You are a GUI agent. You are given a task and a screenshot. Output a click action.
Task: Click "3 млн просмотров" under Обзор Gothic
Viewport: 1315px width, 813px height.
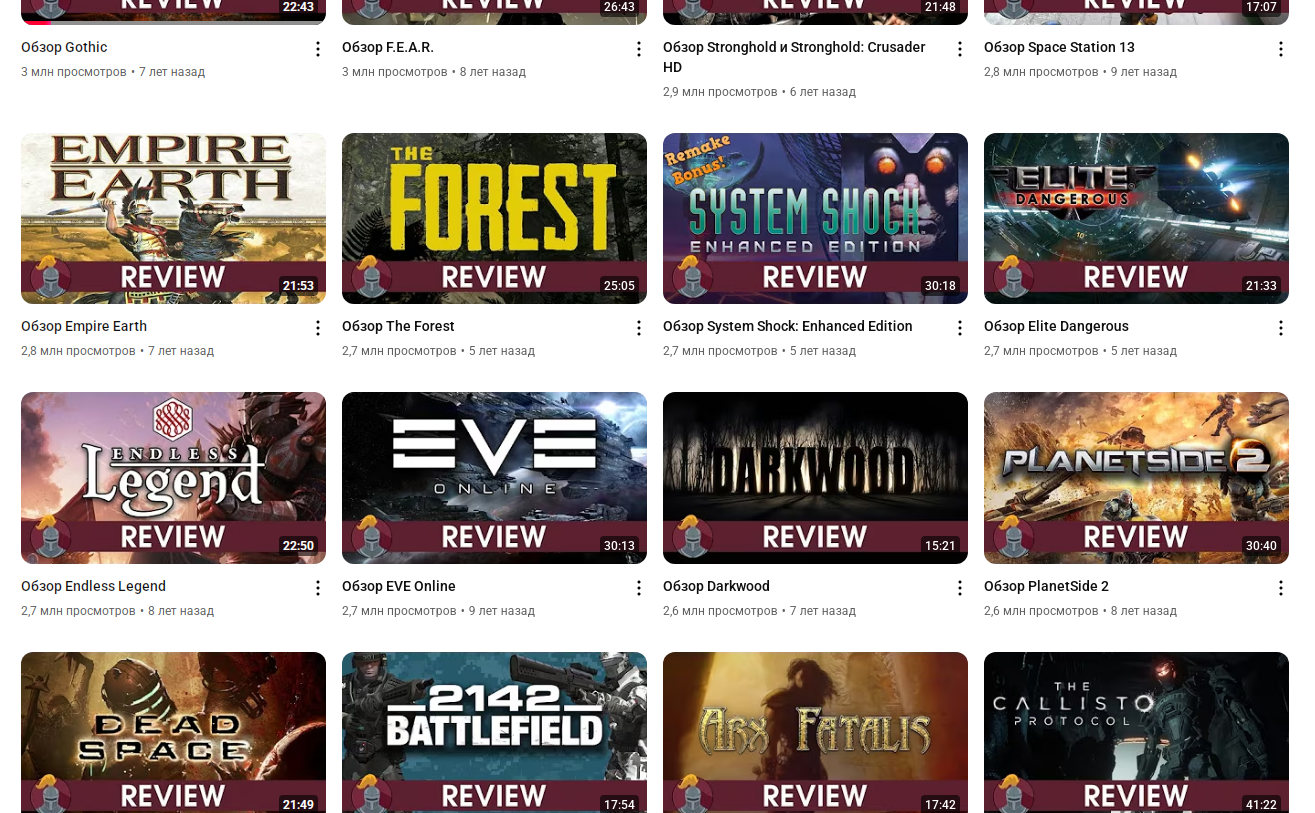click(74, 72)
